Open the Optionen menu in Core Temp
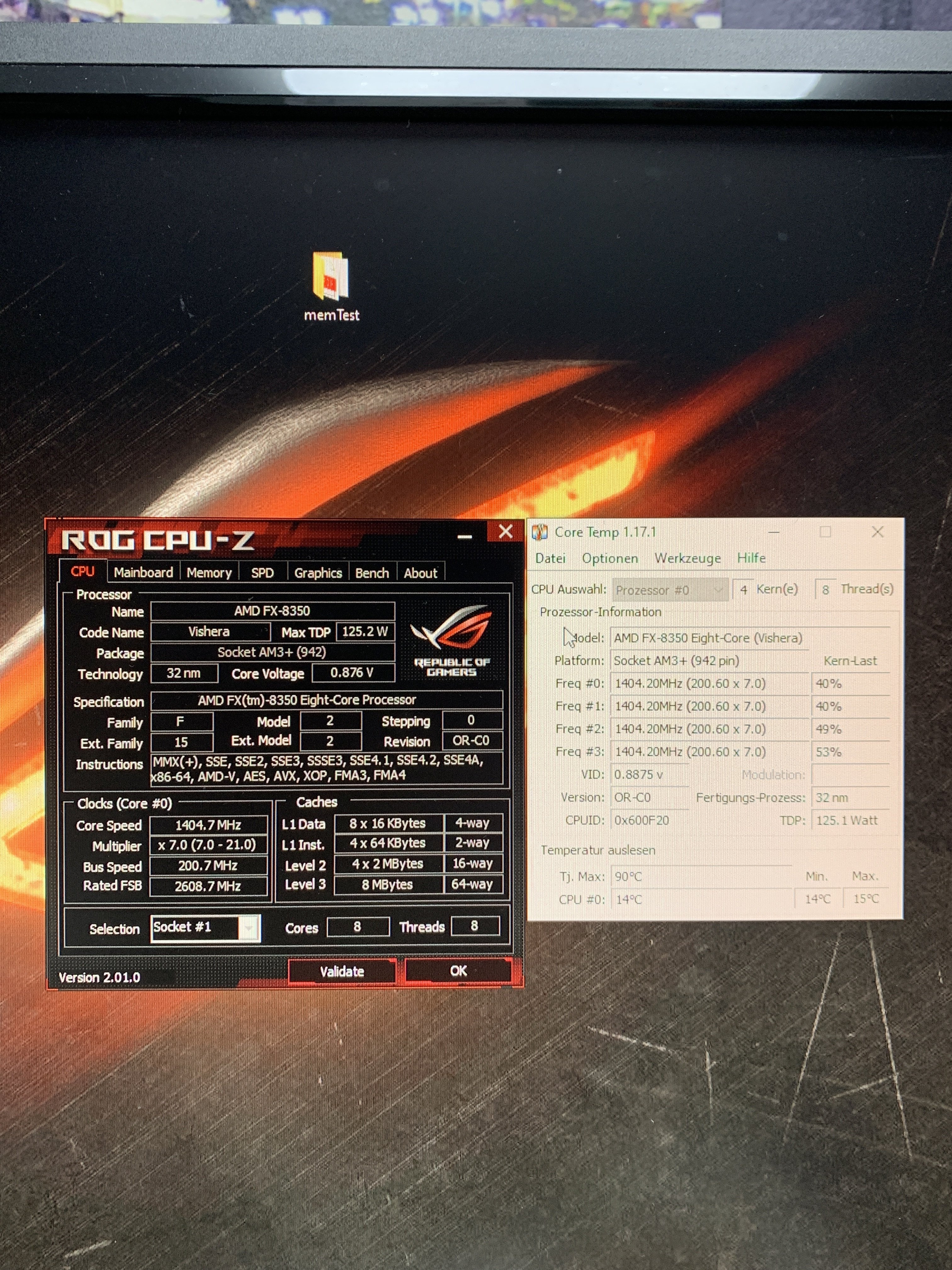Image resolution: width=952 pixels, height=1270 pixels. pyautogui.click(x=609, y=558)
